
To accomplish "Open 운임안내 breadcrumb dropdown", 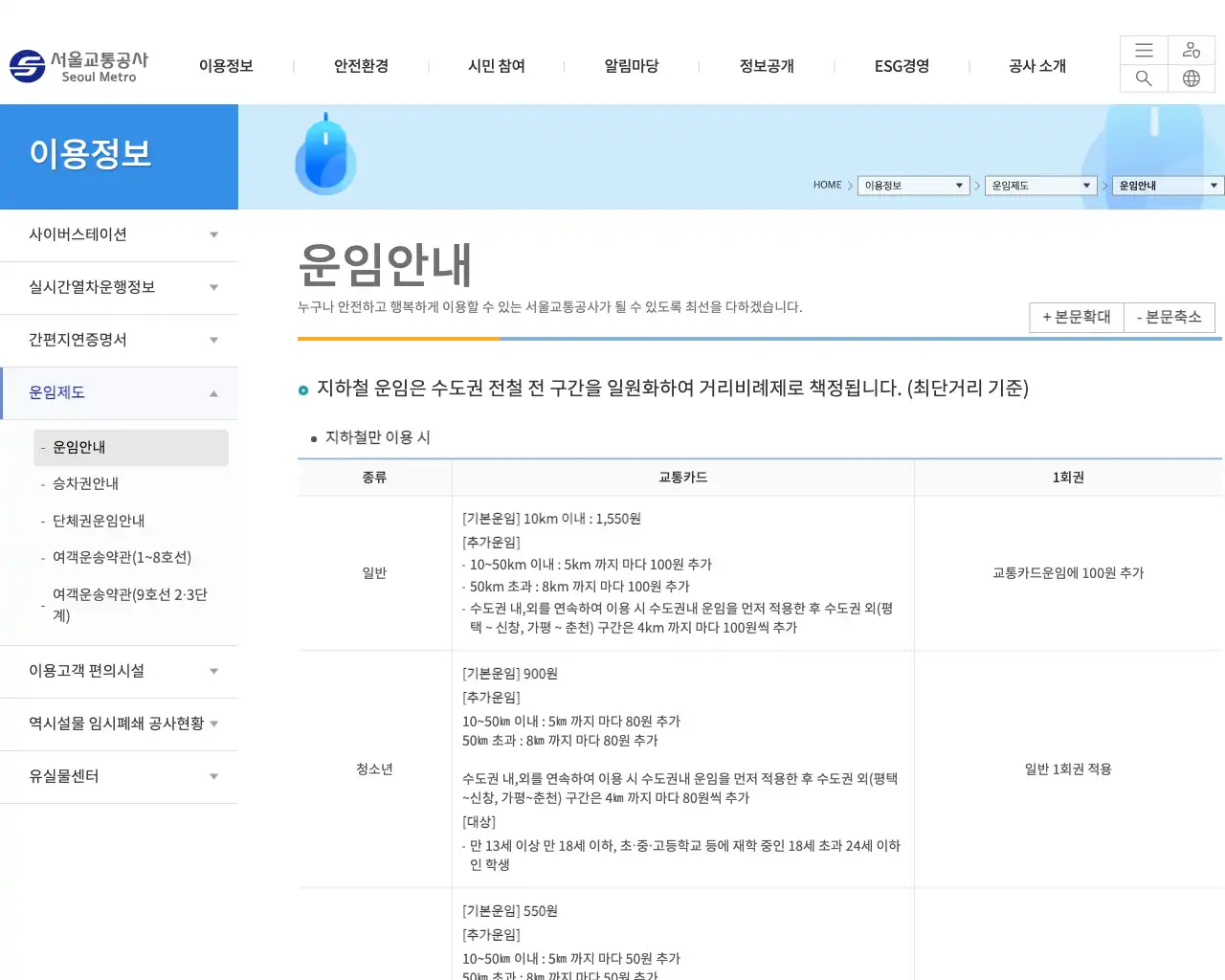I will click(1169, 186).
